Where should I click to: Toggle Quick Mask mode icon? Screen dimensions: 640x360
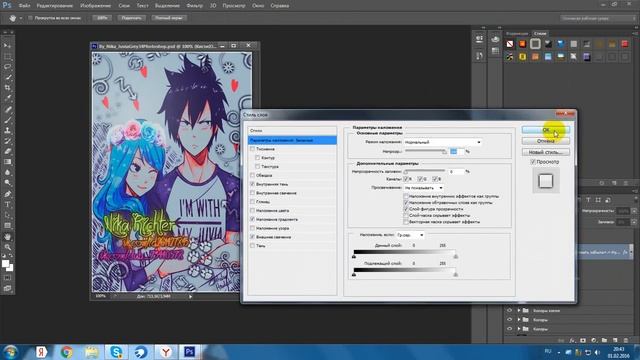(x=7, y=278)
